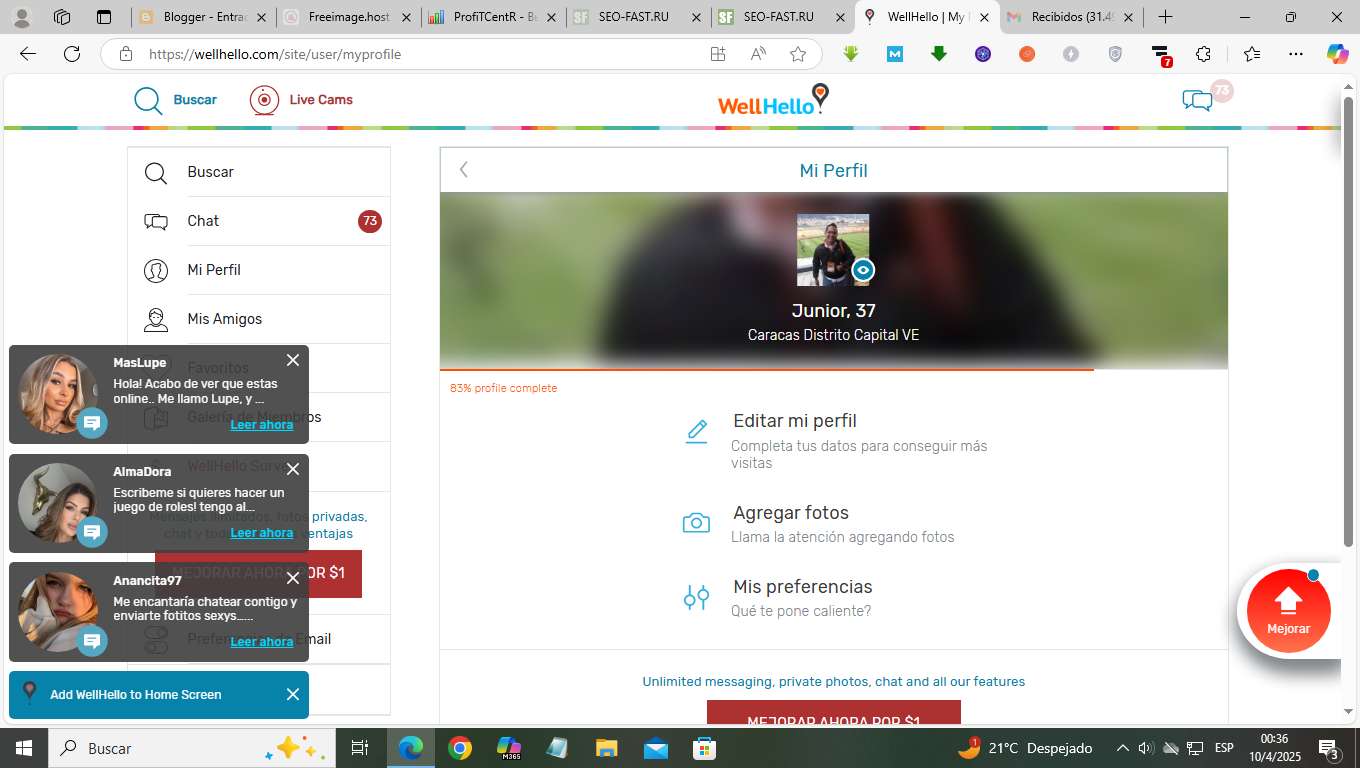
Task: Switch to the Recibidos Gmail tab
Action: (1072, 17)
